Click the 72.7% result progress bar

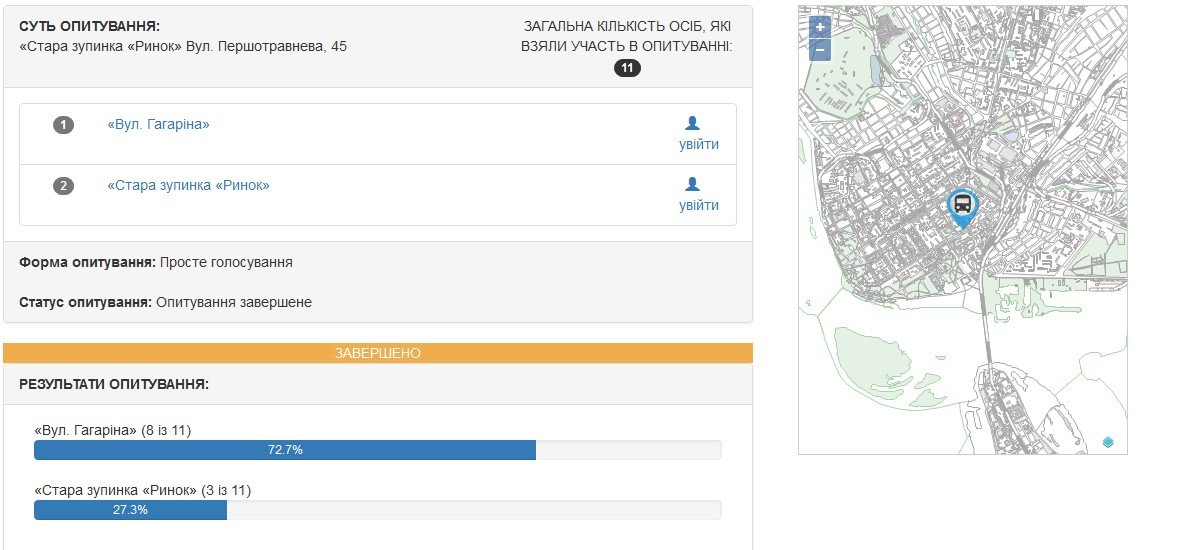(x=285, y=450)
